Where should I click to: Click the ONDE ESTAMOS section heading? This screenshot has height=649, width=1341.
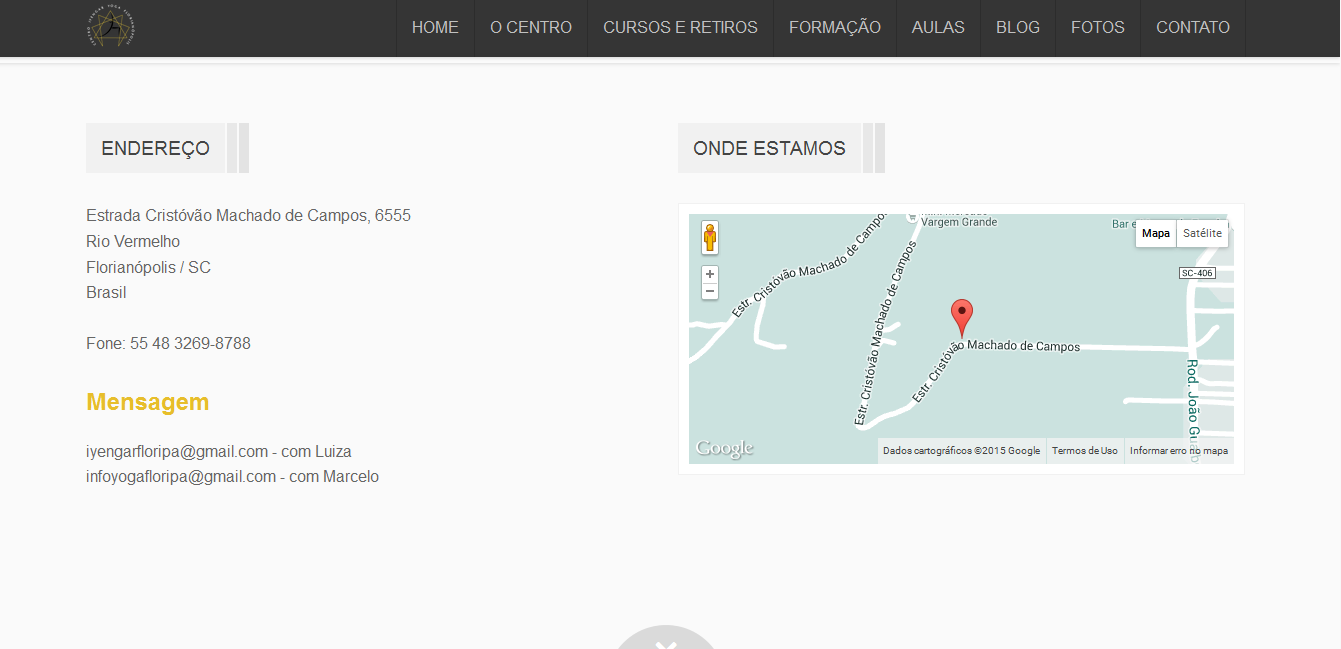pyautogui.click(x=769, y=148)
